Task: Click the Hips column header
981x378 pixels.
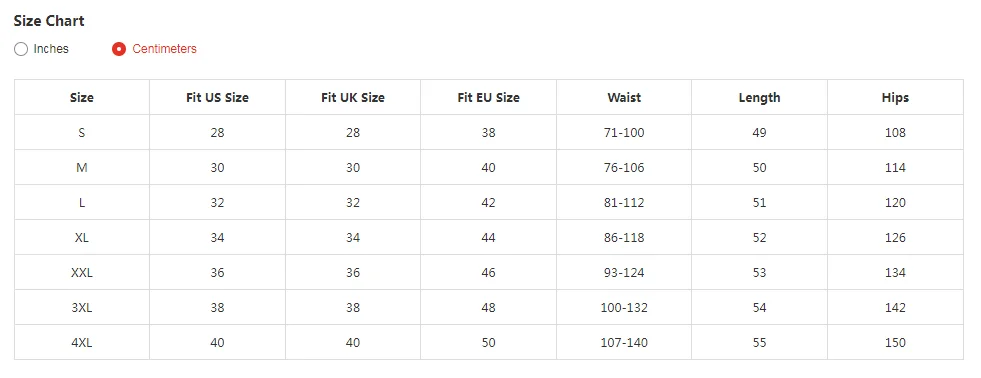Action: tap(895, 98)
